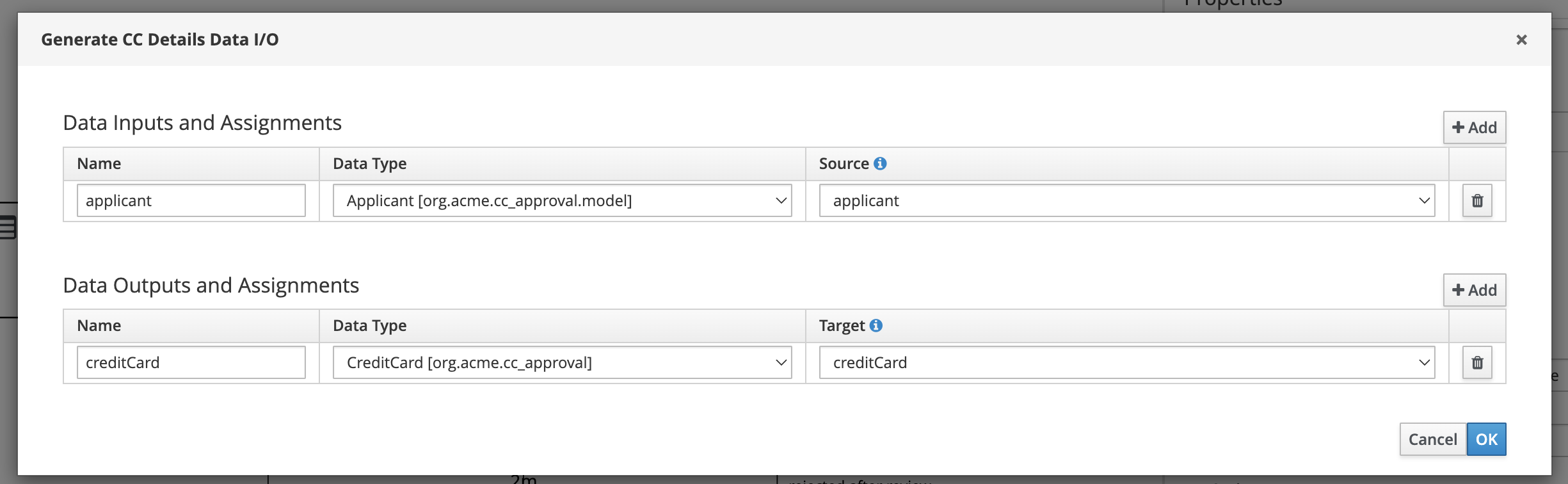
Task: Click the Source column info icon
Action: 880,164
